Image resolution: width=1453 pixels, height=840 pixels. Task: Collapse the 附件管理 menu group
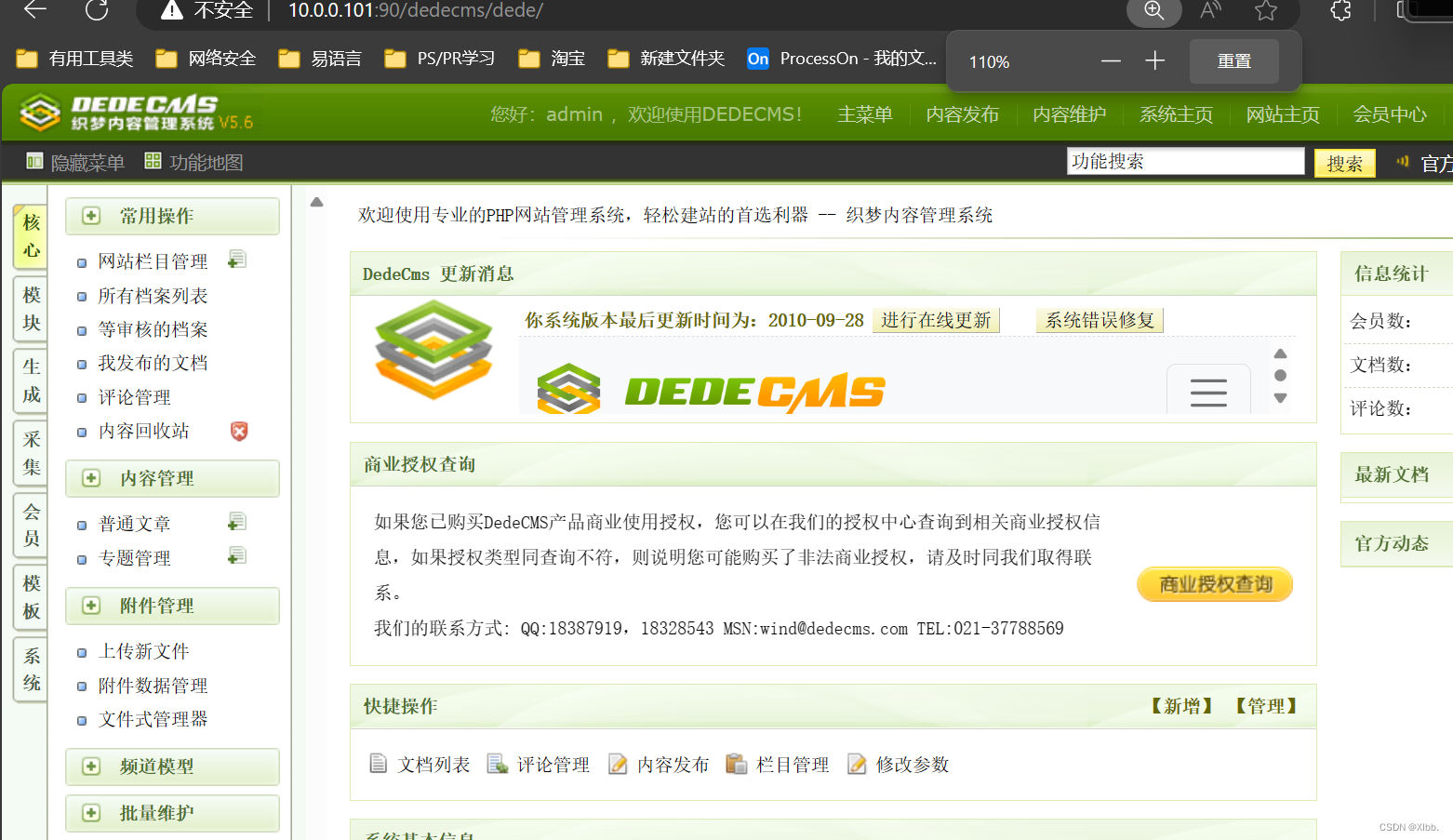[x=172, y=606]
